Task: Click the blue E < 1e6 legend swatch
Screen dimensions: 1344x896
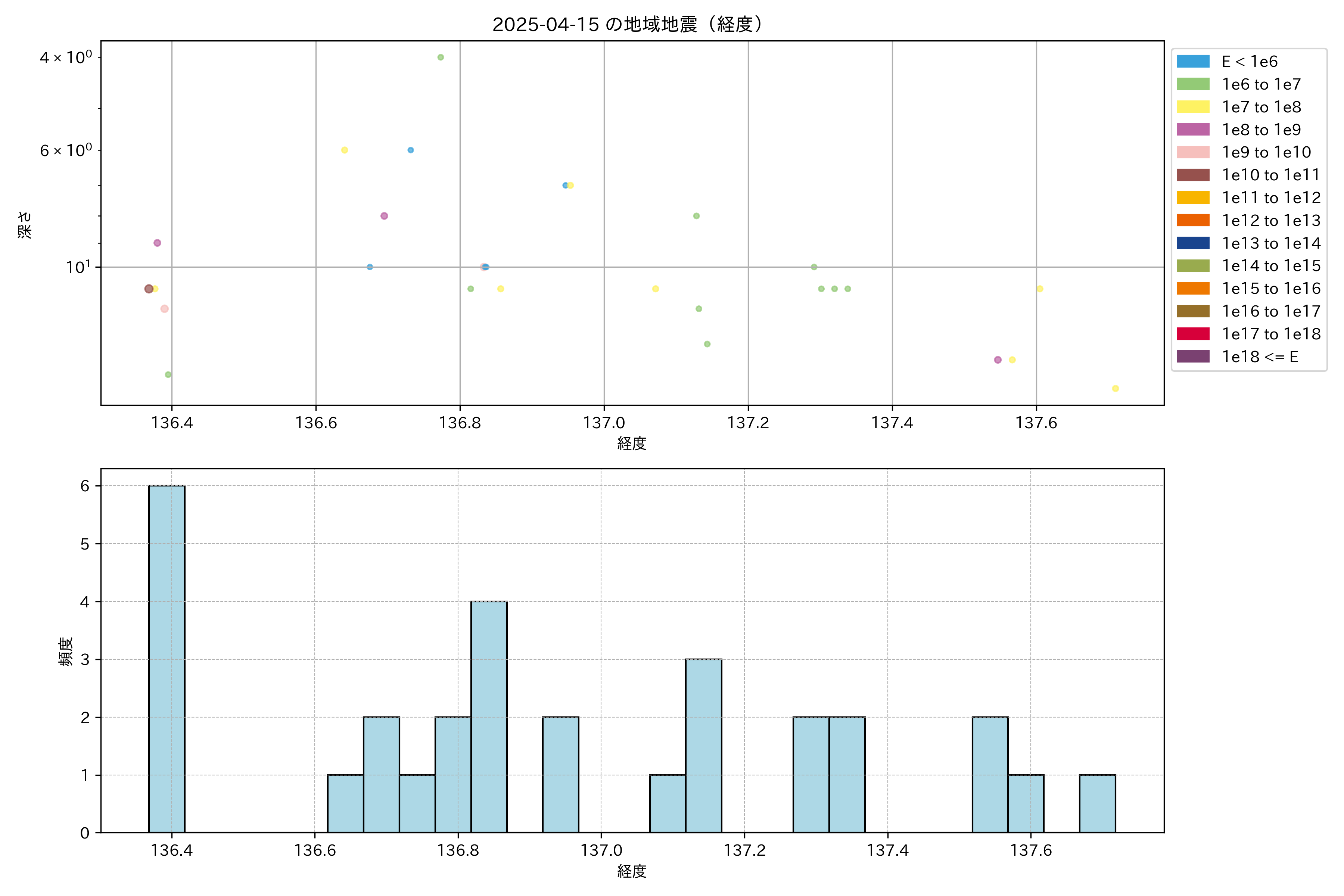Action: 1193,62
